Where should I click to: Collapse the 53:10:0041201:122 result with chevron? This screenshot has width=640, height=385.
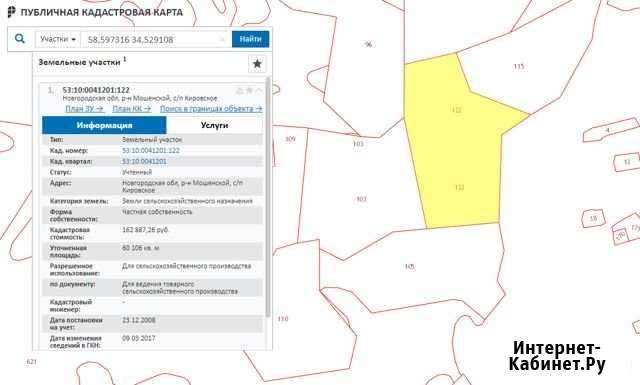click(259, 91)
